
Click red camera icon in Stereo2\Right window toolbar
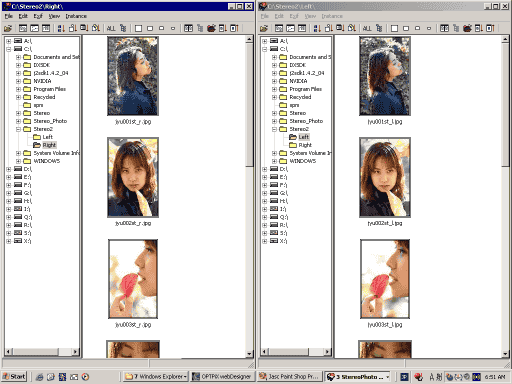click(x=211, y=28)
